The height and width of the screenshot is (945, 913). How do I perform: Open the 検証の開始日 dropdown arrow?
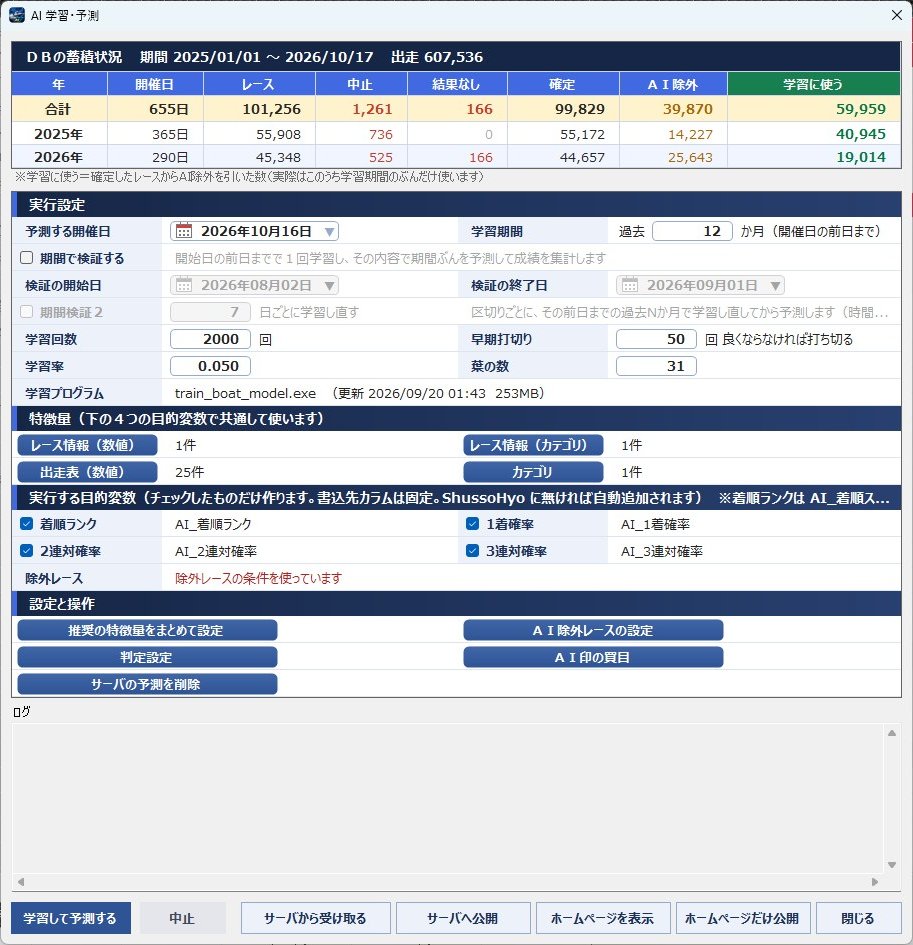coord(329,286)
